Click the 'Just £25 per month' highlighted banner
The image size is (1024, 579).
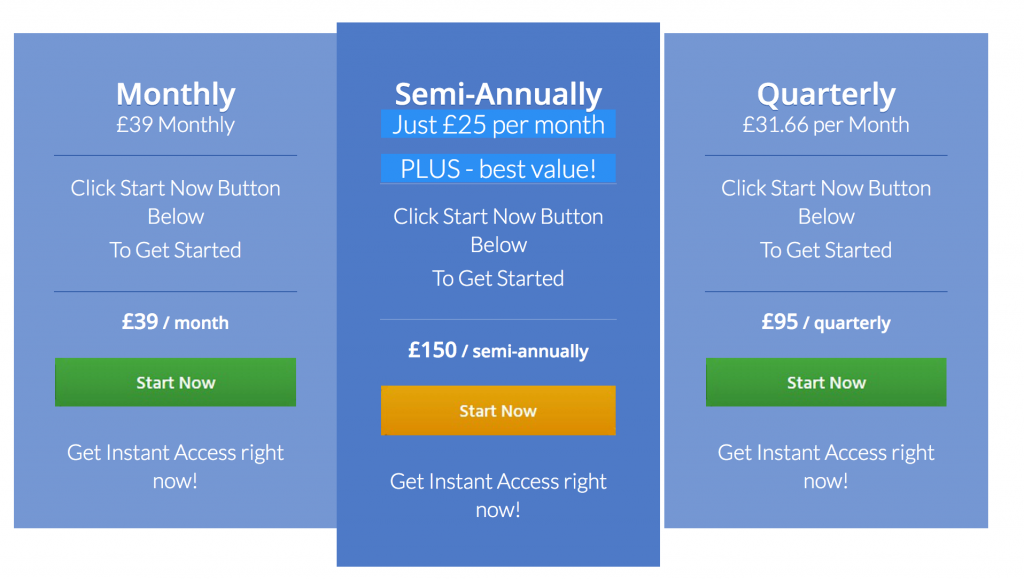point(498,124)
